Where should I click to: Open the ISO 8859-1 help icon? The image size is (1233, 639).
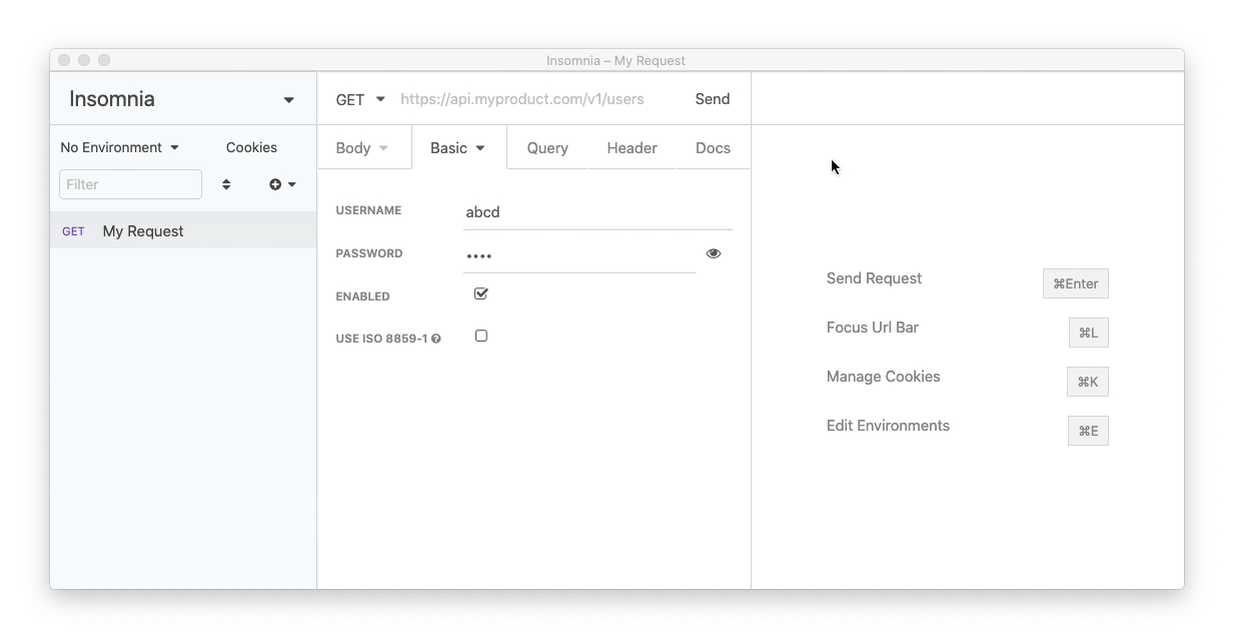pyautogui.click(x=436, y=339)
